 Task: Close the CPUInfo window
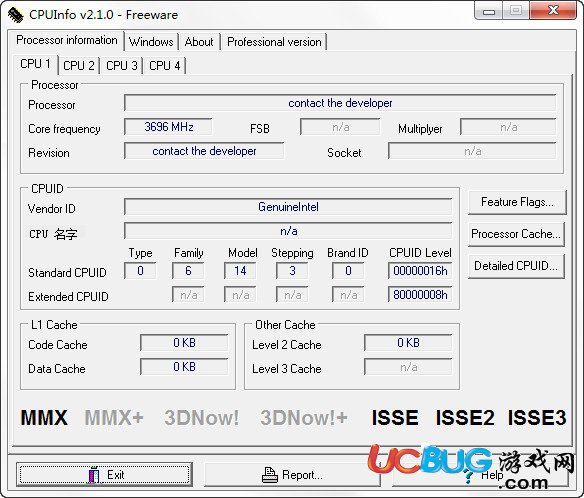(x=553, y=11)
